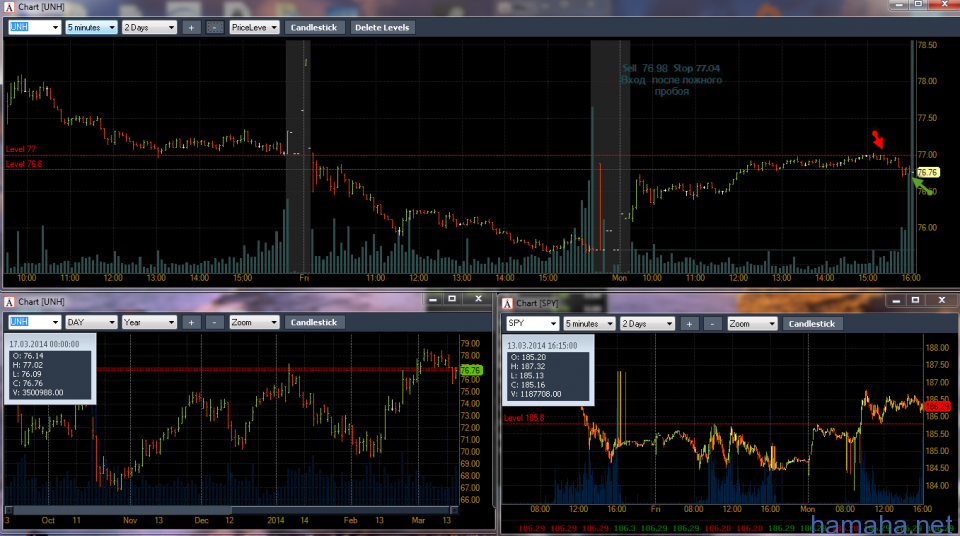Maximize the top Chart [UNH] window

918,4
